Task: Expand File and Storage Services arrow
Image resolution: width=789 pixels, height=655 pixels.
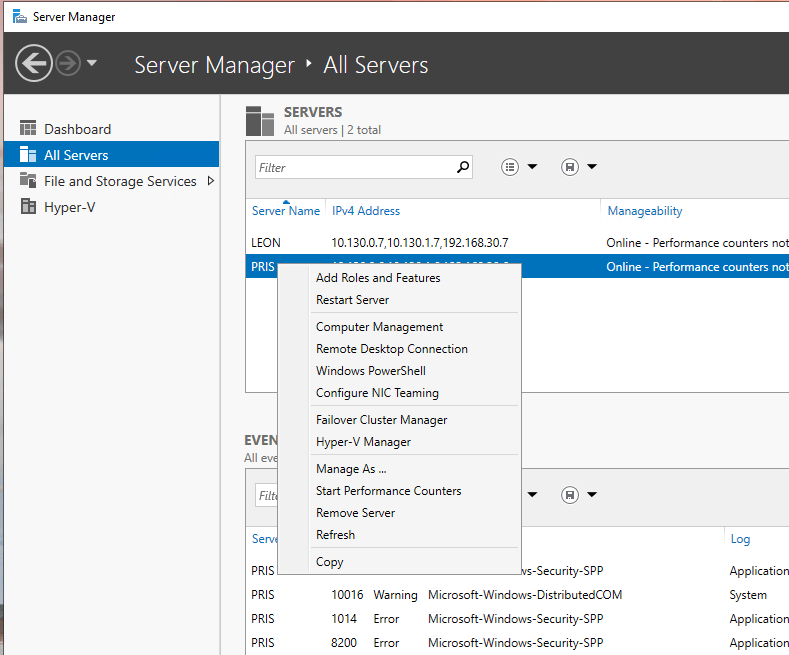Action: [x=210, y=181]
